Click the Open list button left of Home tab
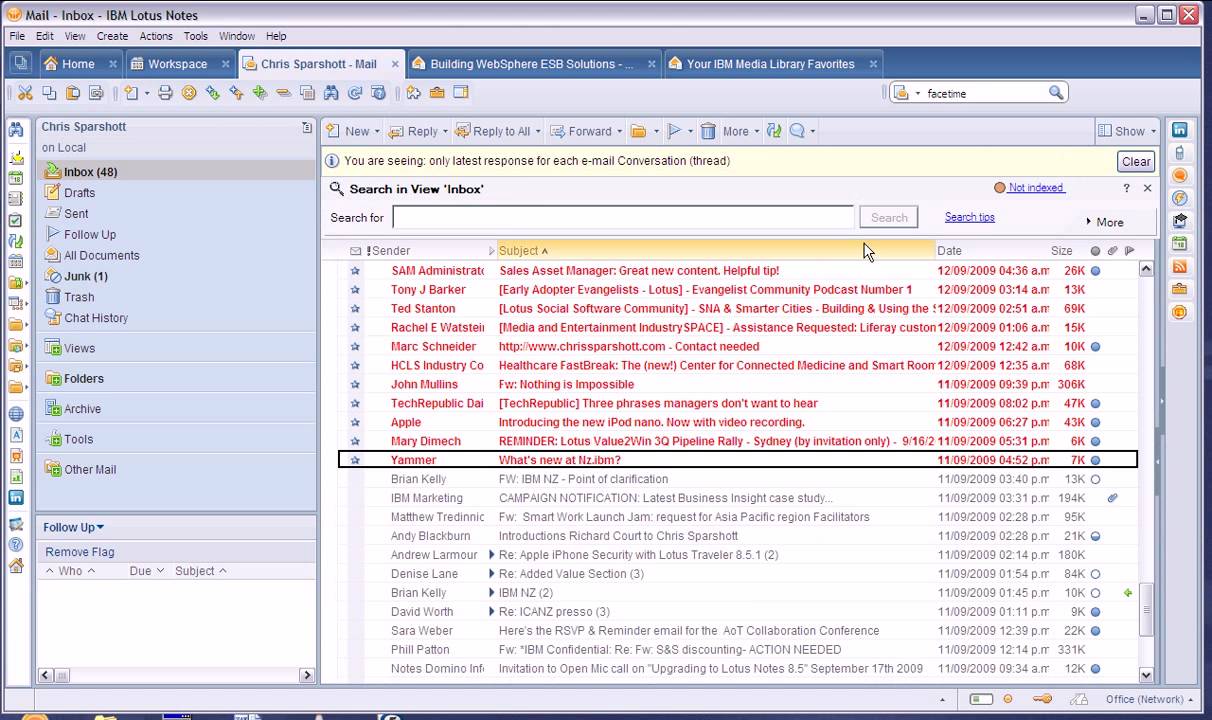Viewport: 1212px width, 720px height. coord(20,64)
